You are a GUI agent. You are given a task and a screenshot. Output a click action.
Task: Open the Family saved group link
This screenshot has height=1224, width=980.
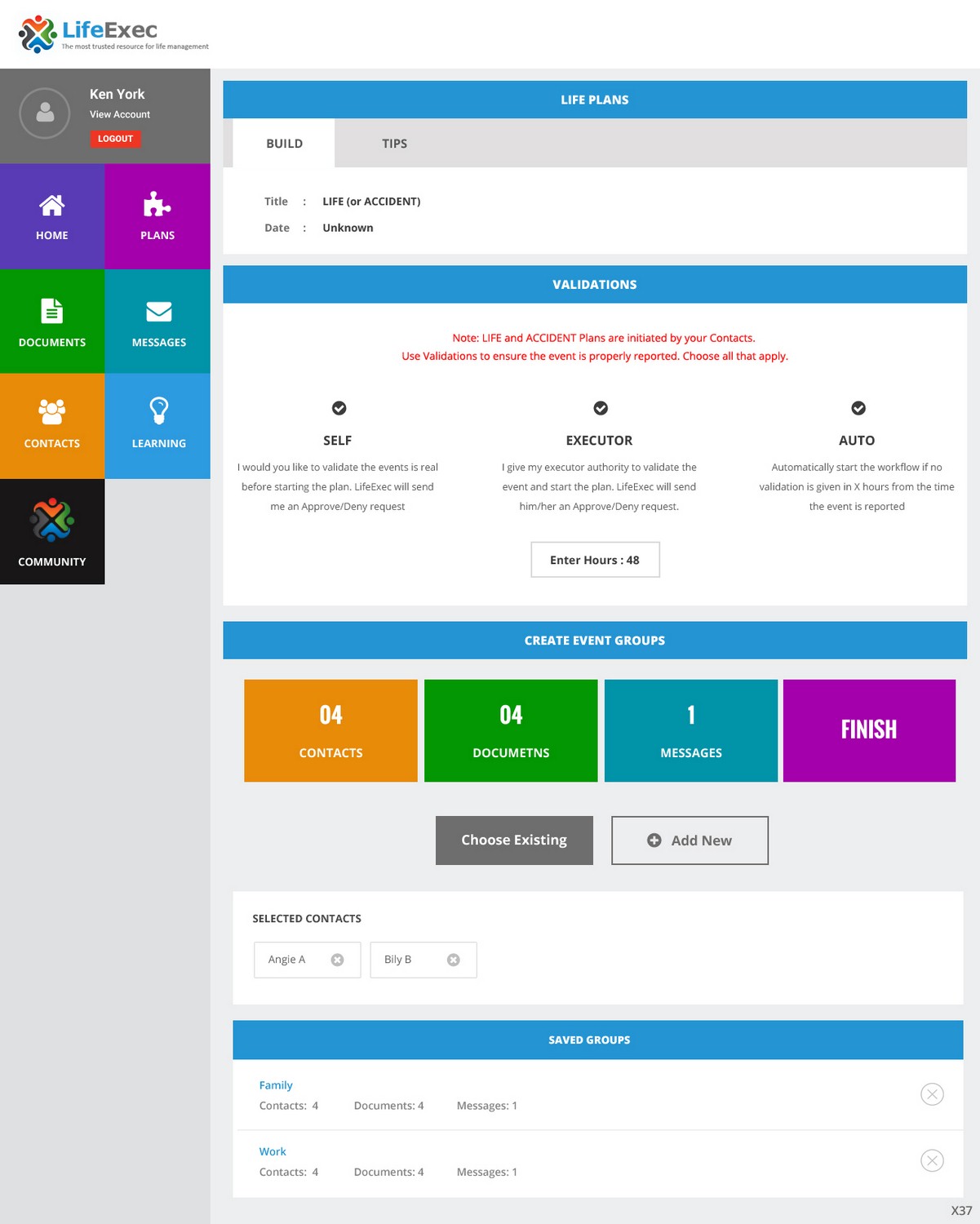click(276, 1085)
